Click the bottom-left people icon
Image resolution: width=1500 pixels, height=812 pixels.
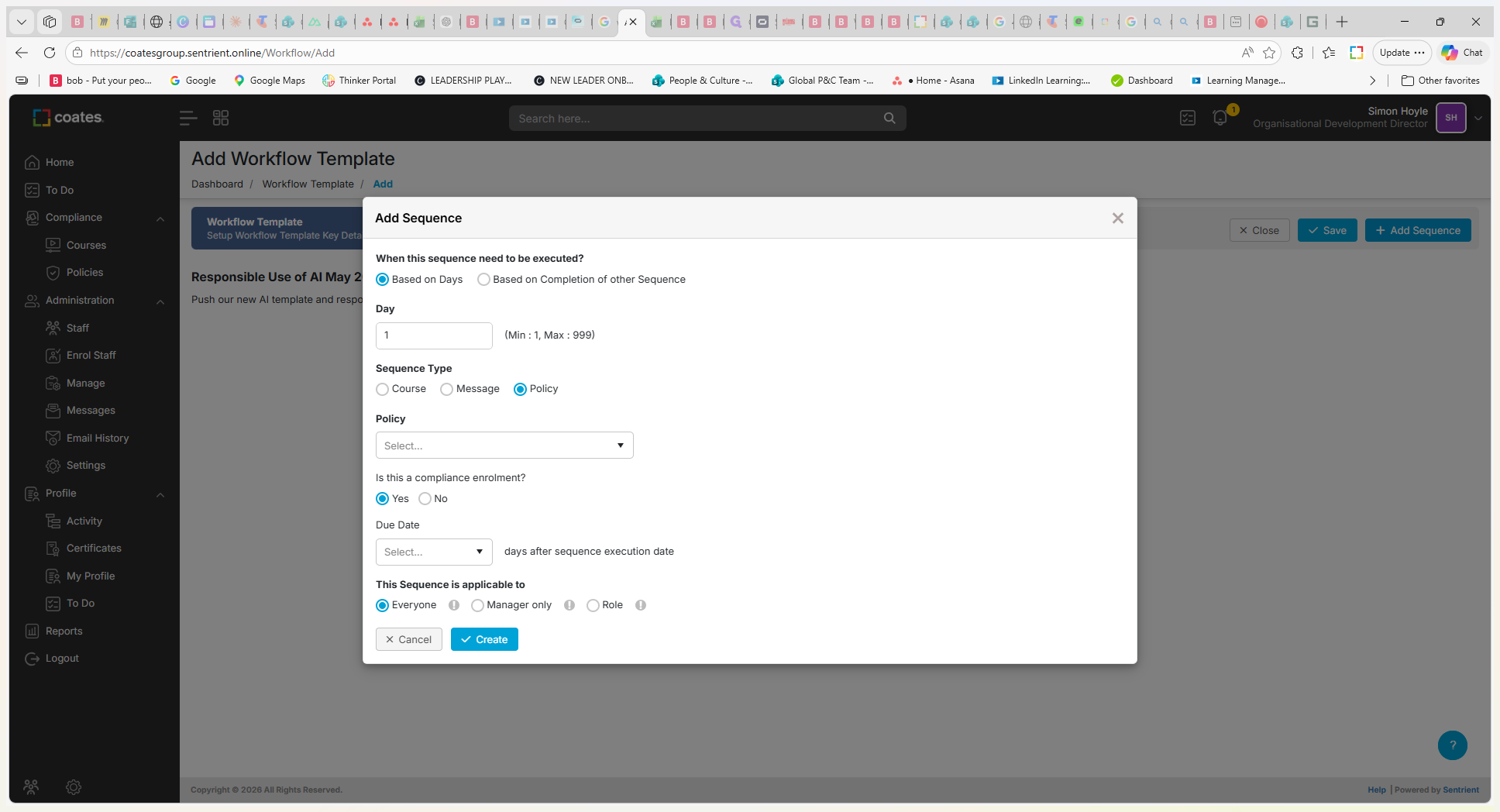point(31,787)
